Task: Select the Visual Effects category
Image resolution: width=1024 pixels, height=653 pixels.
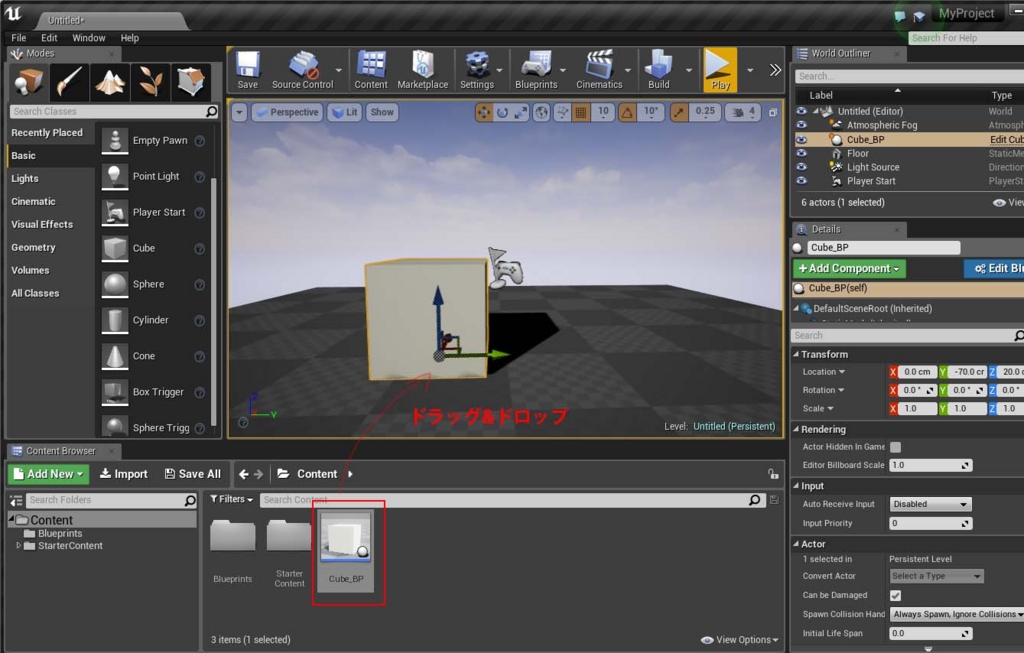Action: 42,225
